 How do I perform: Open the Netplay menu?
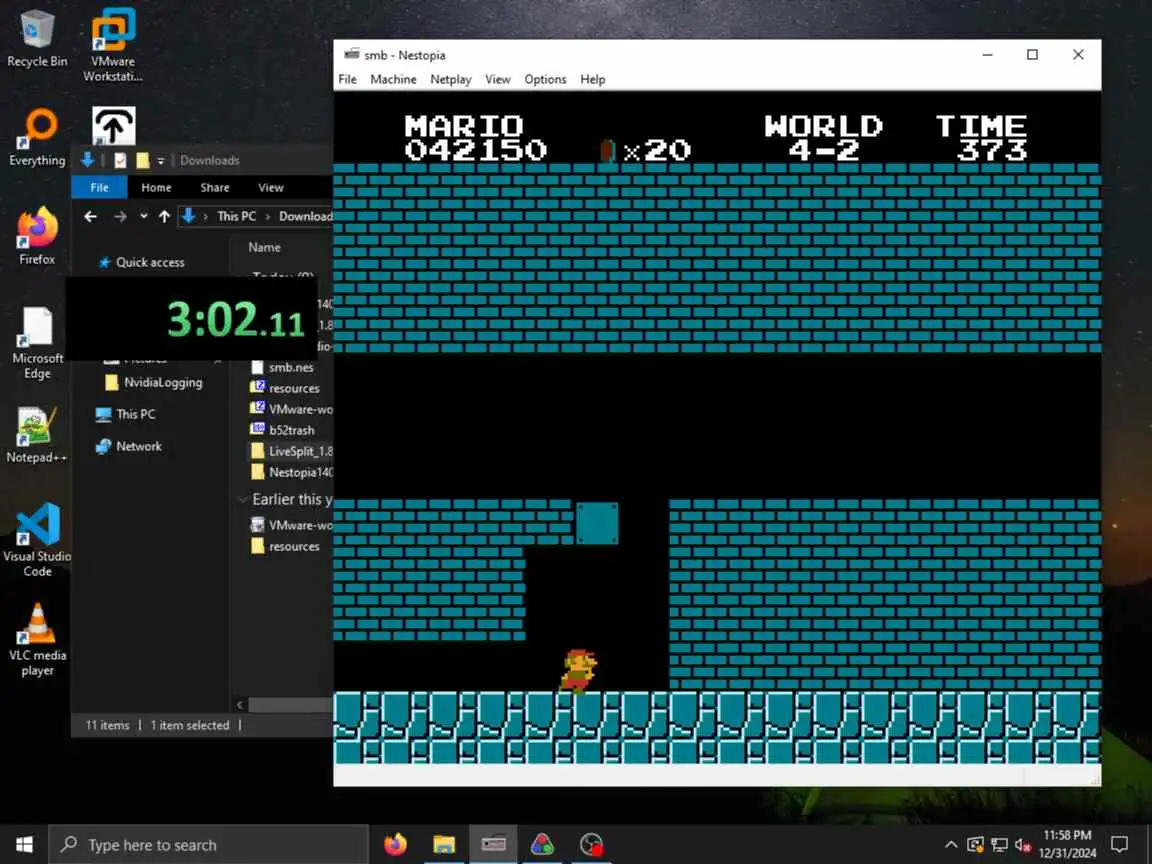point(450,79)
